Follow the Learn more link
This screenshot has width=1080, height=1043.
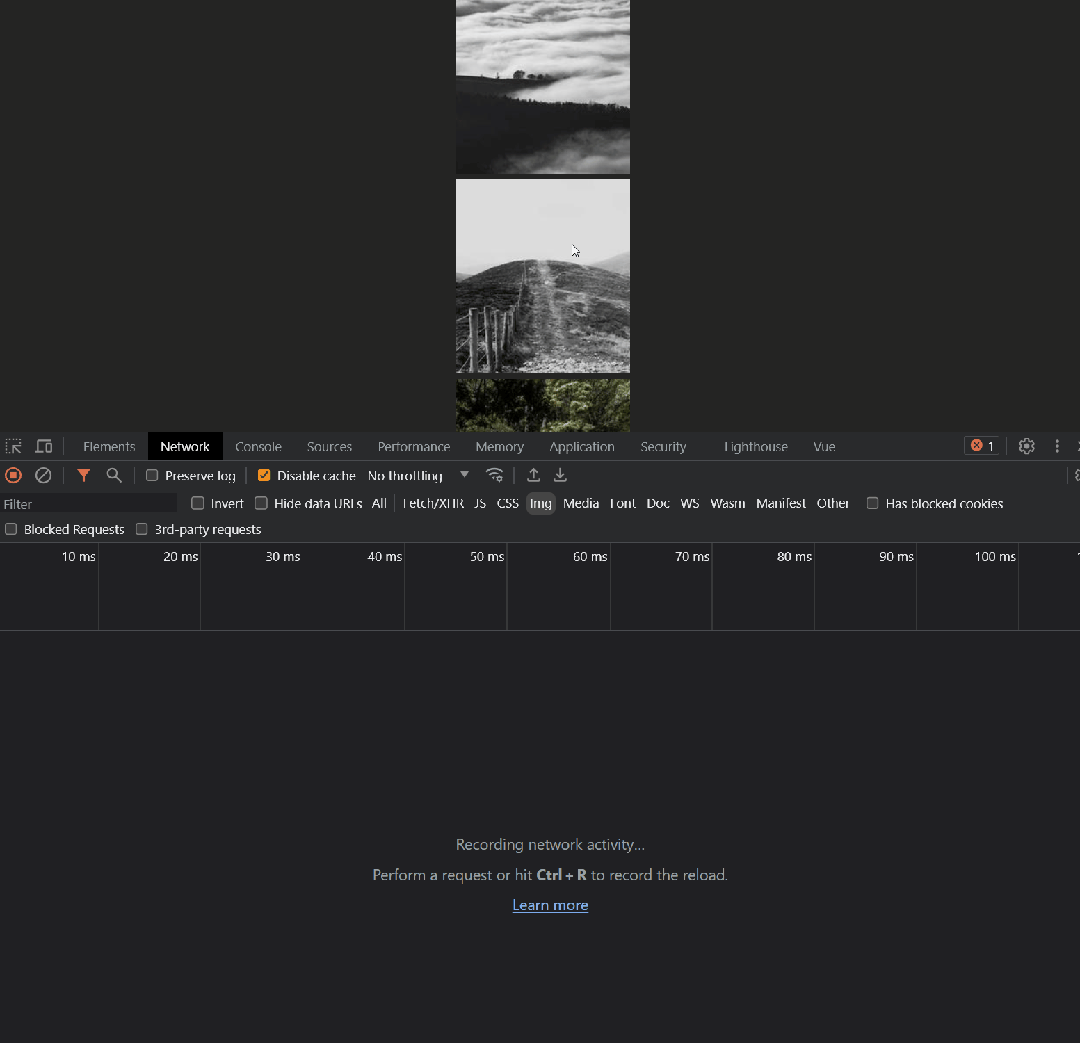(550, 905)
